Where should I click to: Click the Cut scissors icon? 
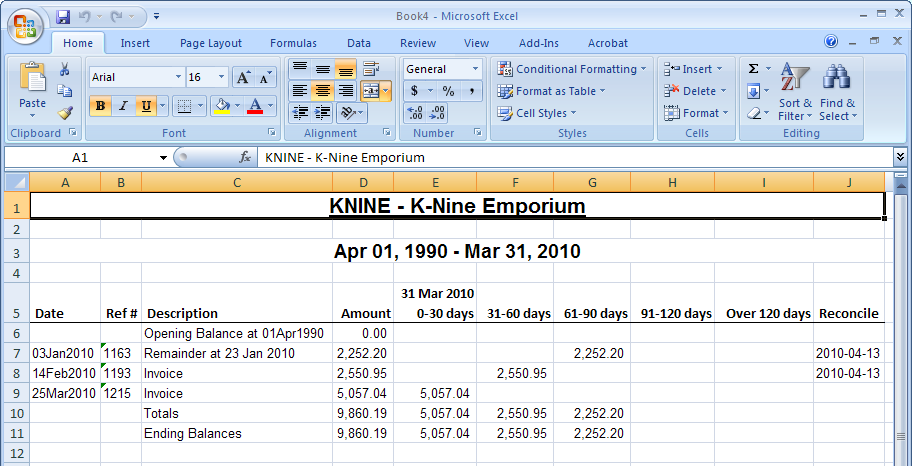coord(65,70)
